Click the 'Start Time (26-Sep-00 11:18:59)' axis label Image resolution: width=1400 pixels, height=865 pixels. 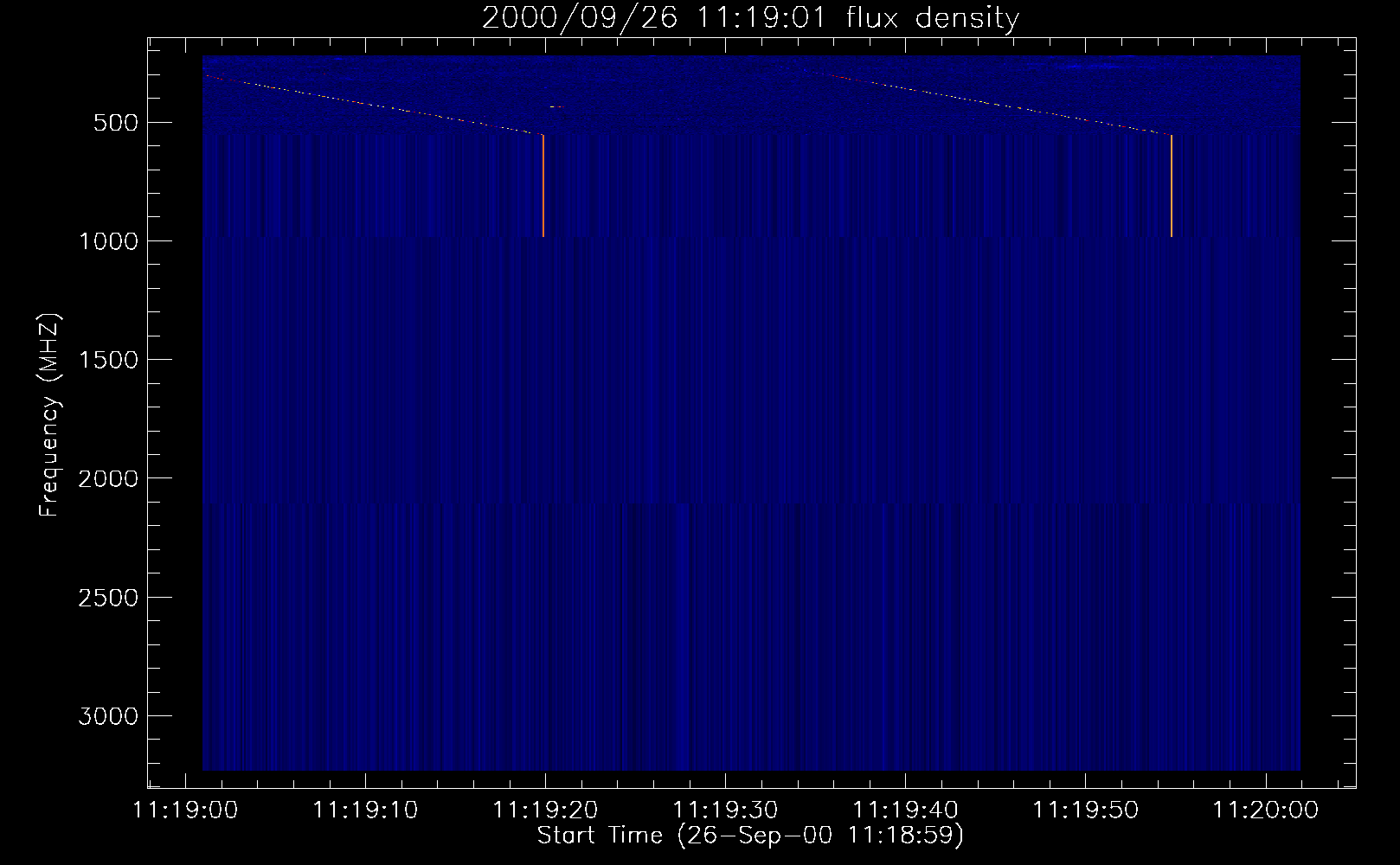tap(750, 836)
